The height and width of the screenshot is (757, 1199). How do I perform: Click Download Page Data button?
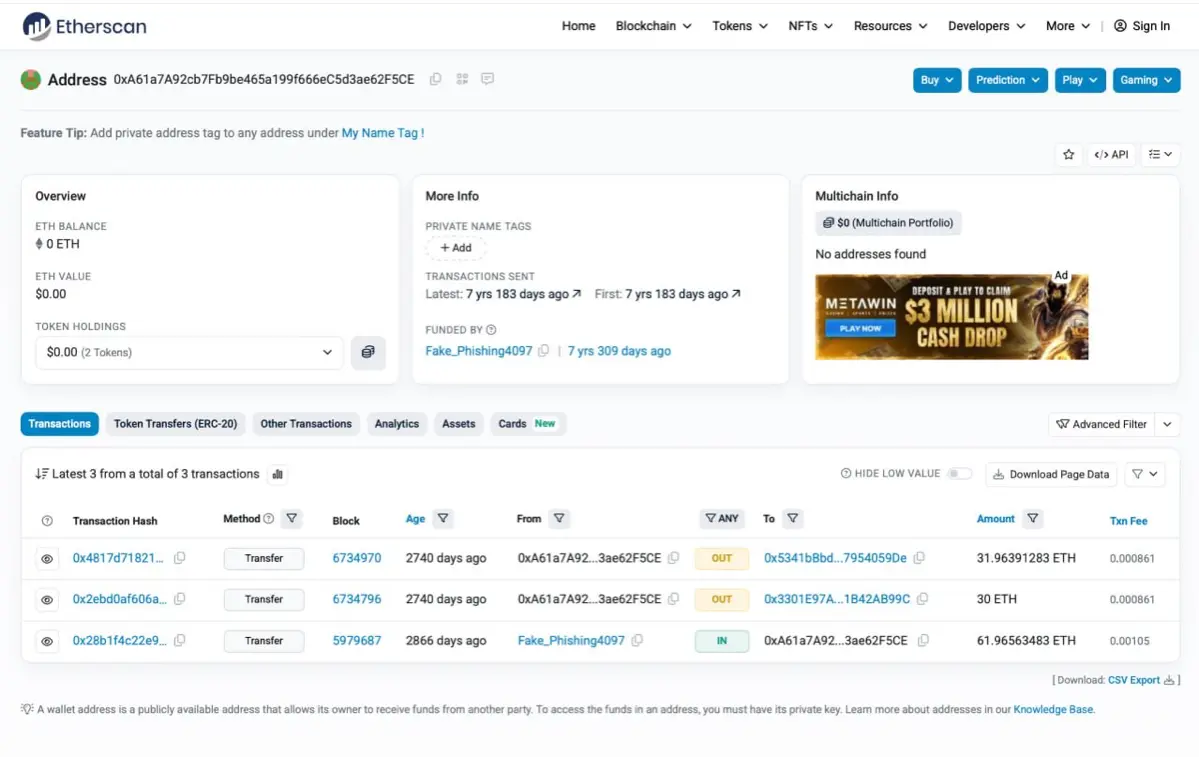pos(1051,474)
